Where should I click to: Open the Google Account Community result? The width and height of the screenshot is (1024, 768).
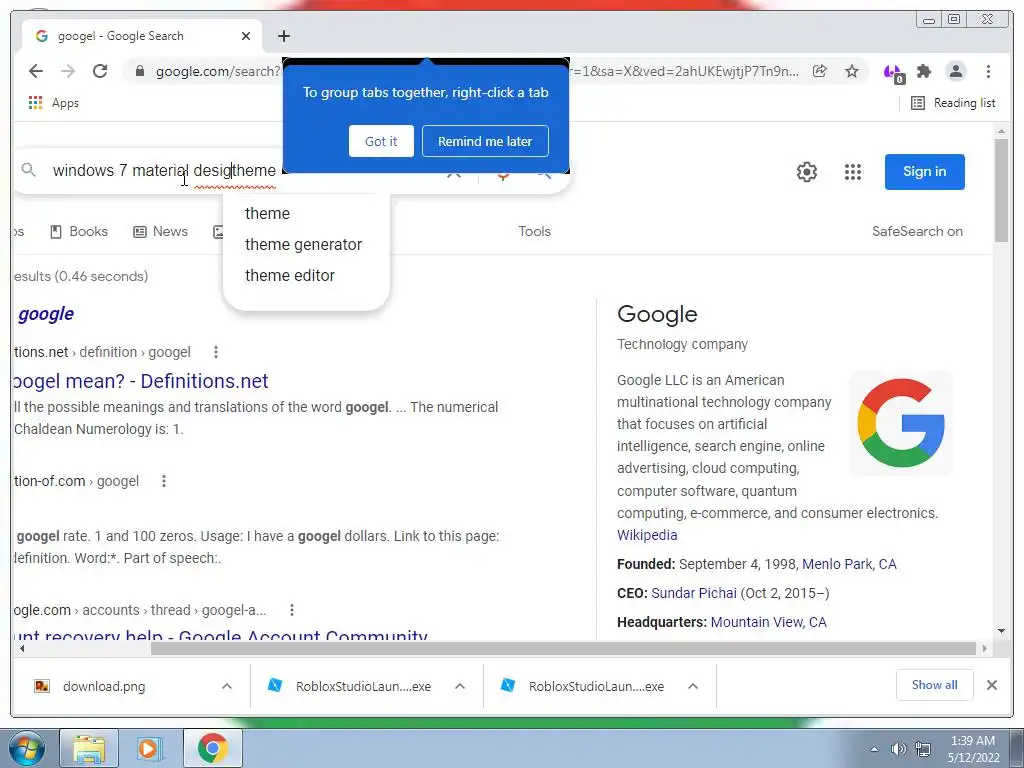[220, 635]
